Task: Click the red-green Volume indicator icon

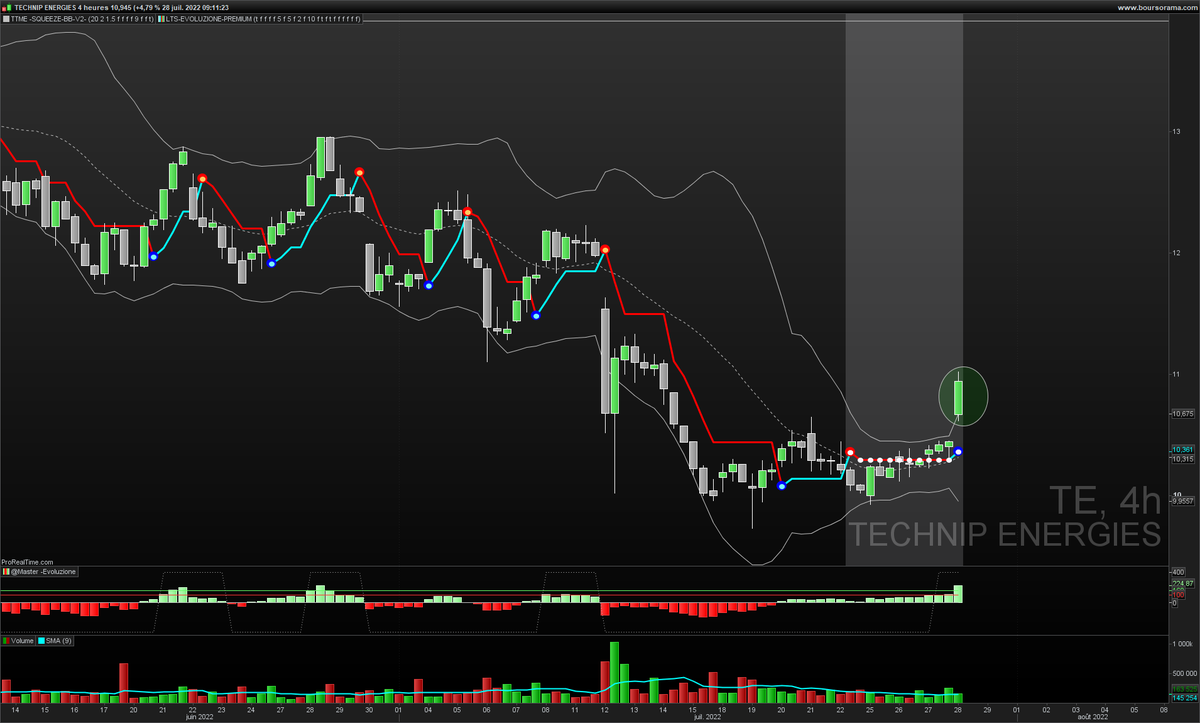Action: (x=5, y=640)
